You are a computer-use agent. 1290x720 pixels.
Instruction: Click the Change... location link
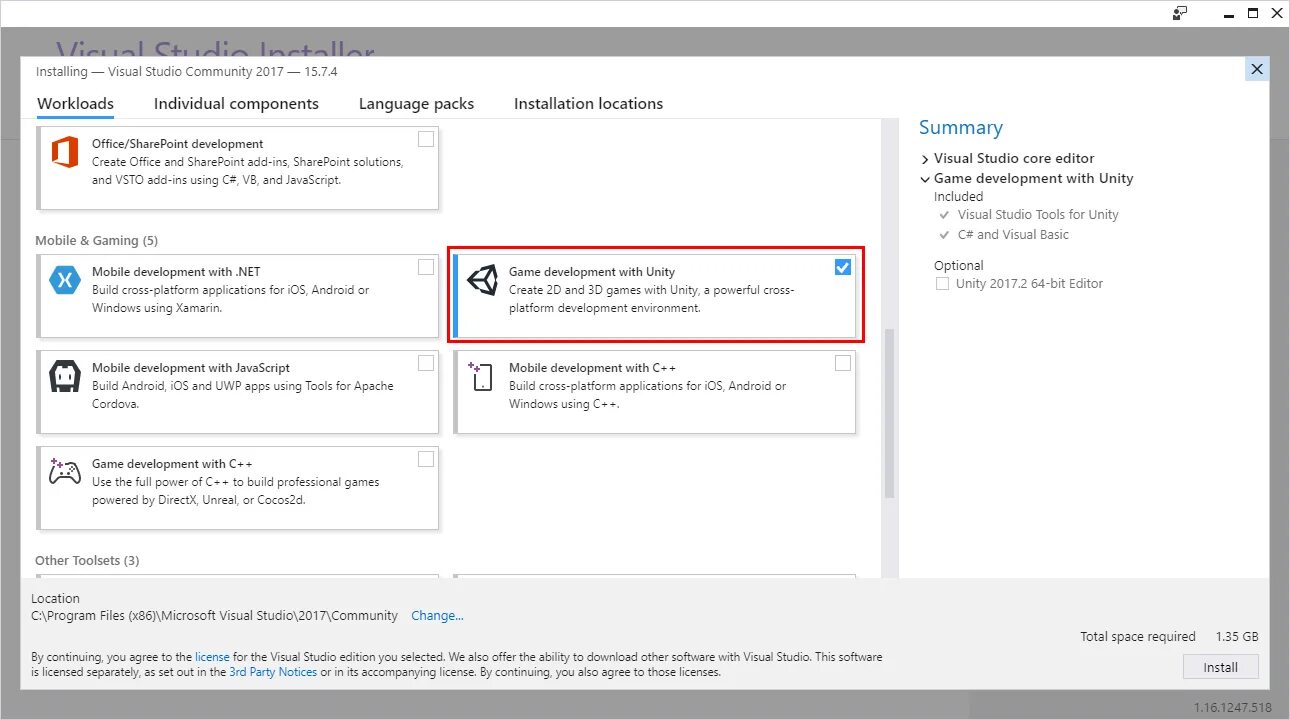437,616
